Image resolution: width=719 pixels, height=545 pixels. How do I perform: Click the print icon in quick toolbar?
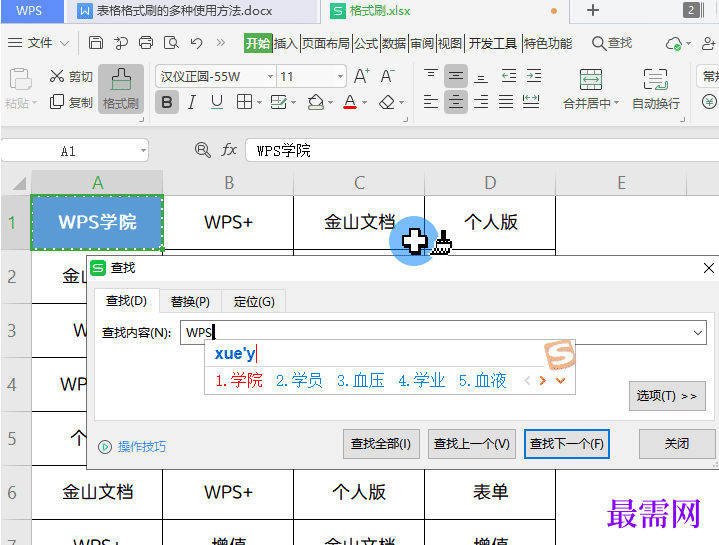tap(146, 43)
